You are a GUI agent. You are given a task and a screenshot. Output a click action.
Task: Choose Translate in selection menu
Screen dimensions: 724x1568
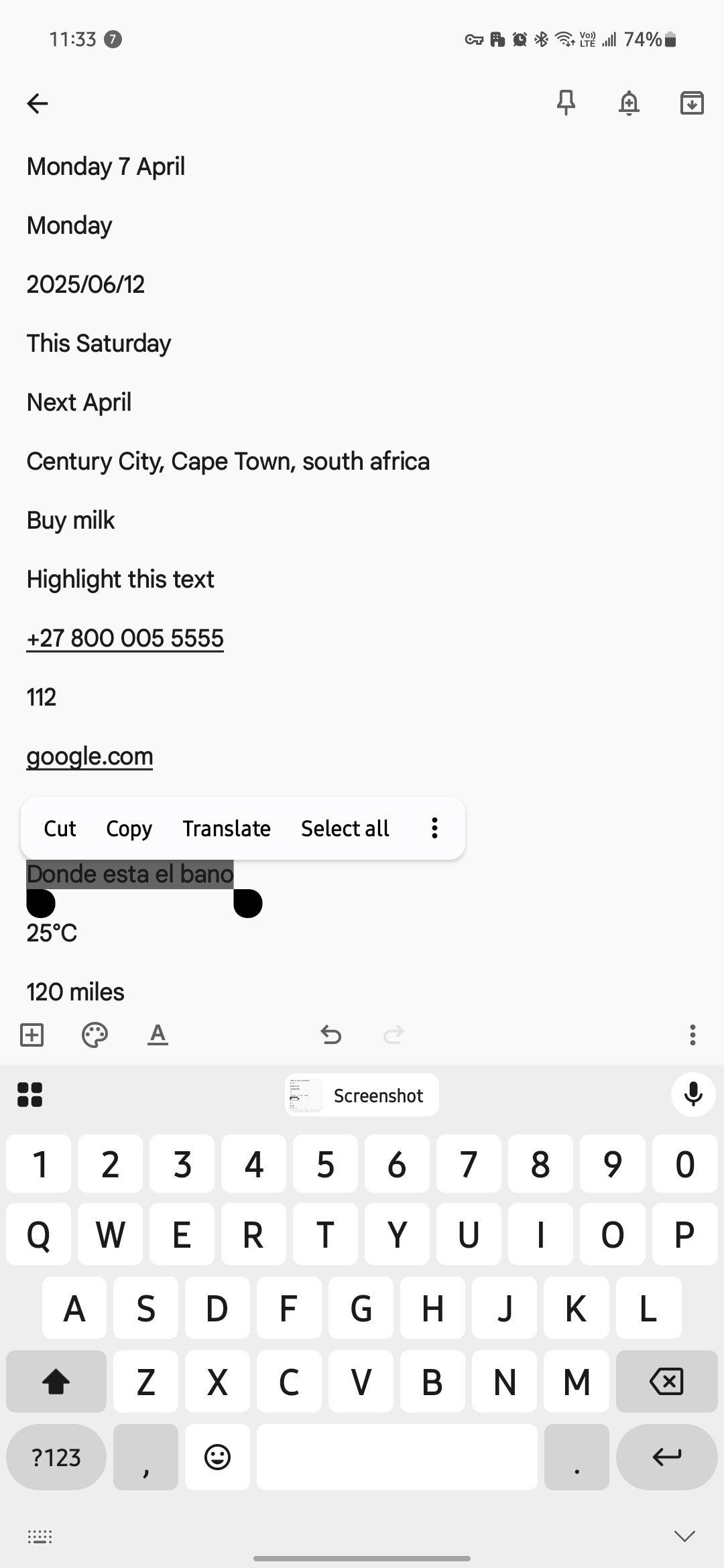pyautogui.click(x=227, y=828)
